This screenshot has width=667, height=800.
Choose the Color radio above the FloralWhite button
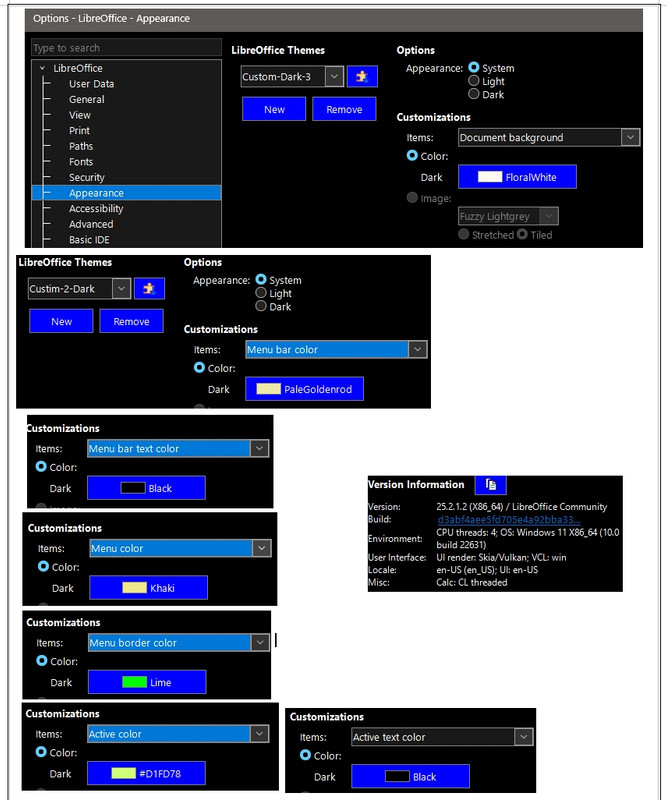click(412, 156)
